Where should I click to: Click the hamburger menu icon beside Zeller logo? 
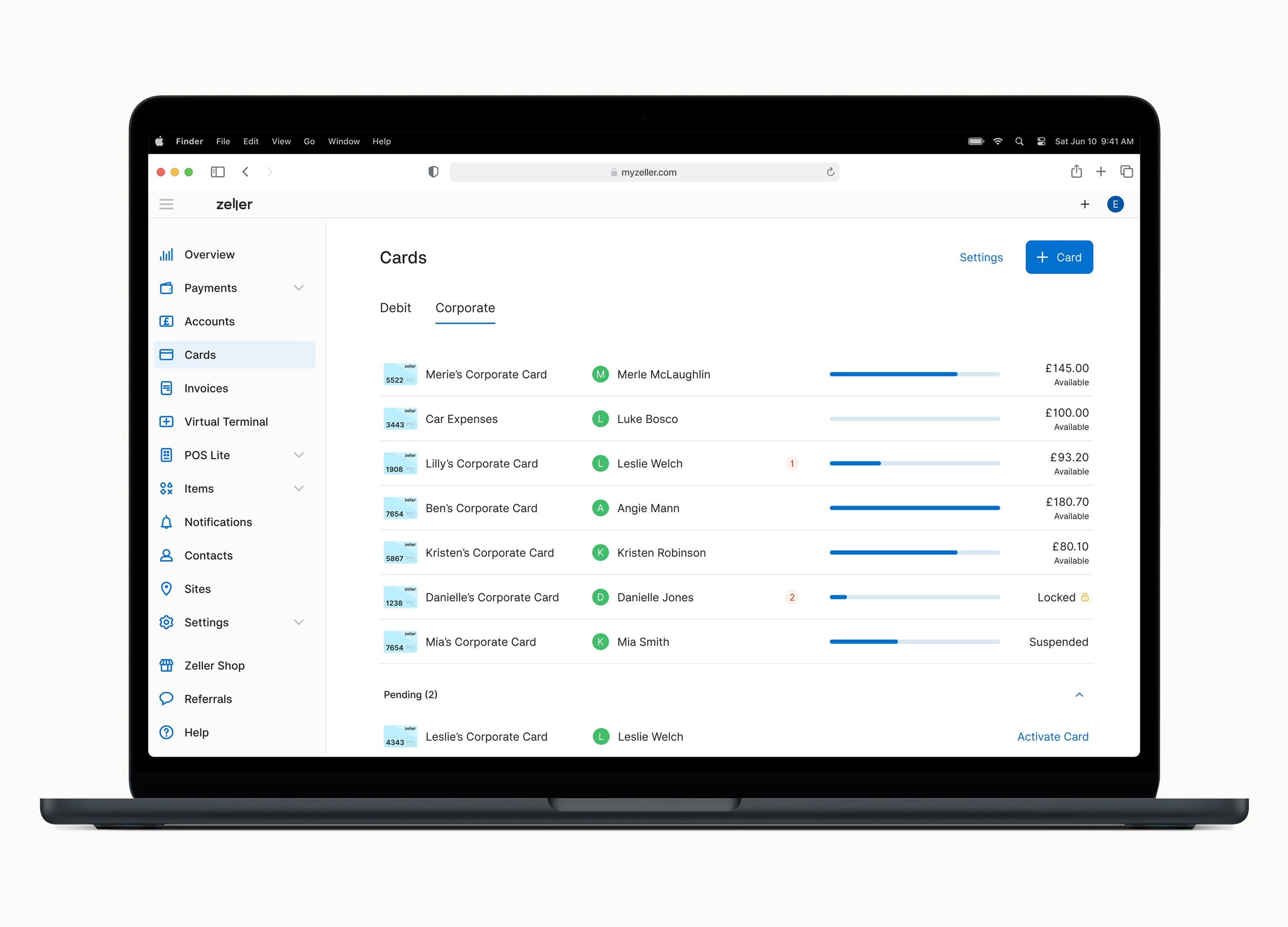pyautogui.click(x=167, y=204)
